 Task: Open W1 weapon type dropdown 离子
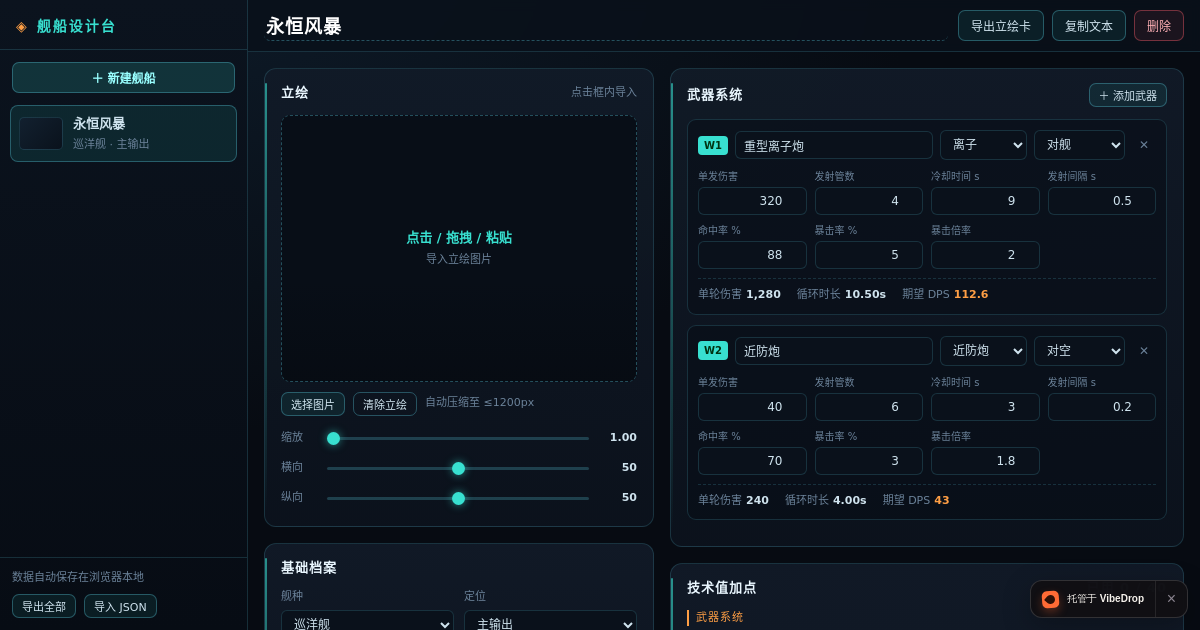983,145
